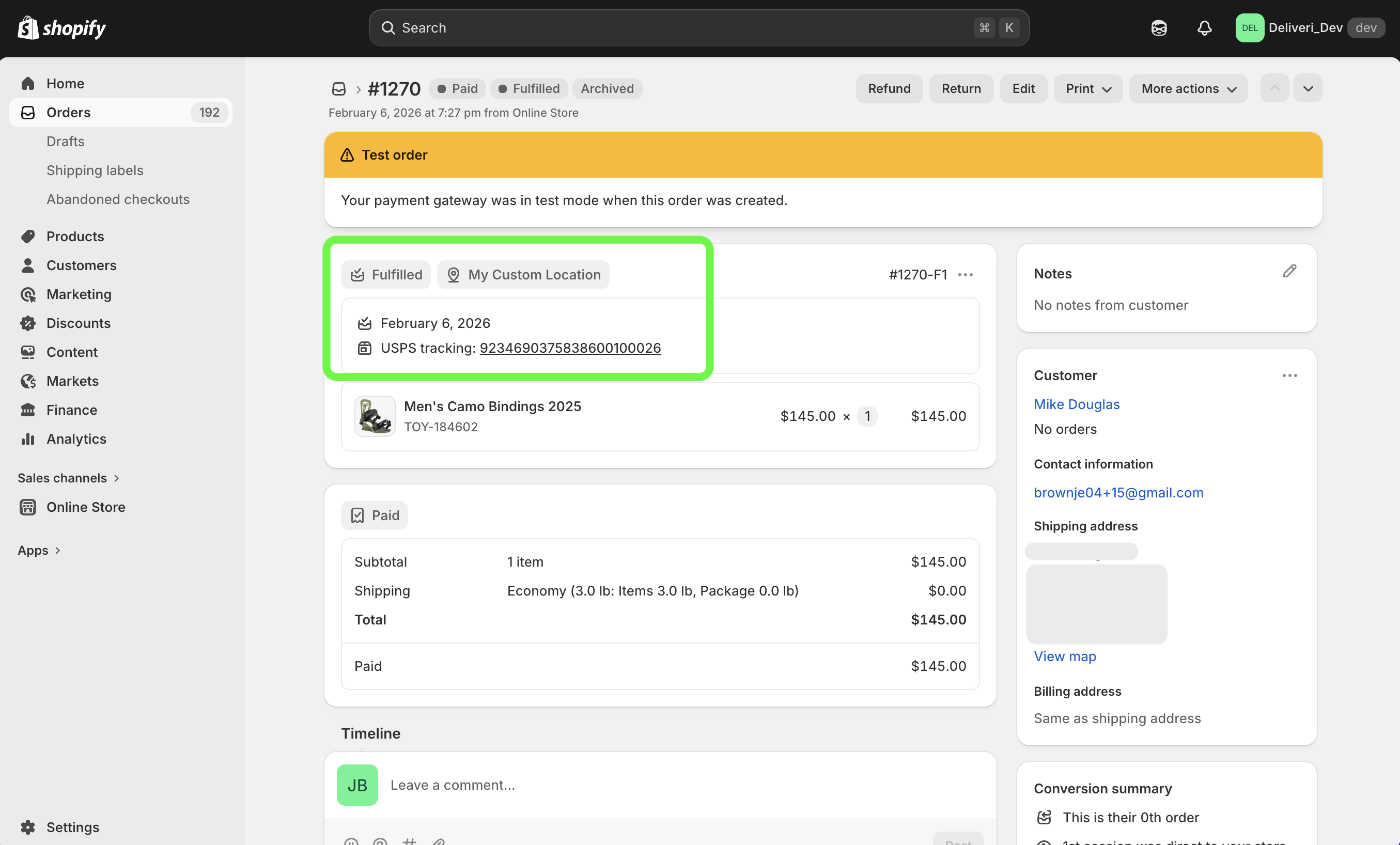Click the notifications bell icon
The width and height of the screenshot is (1400, 845).
click(1204, 28)
